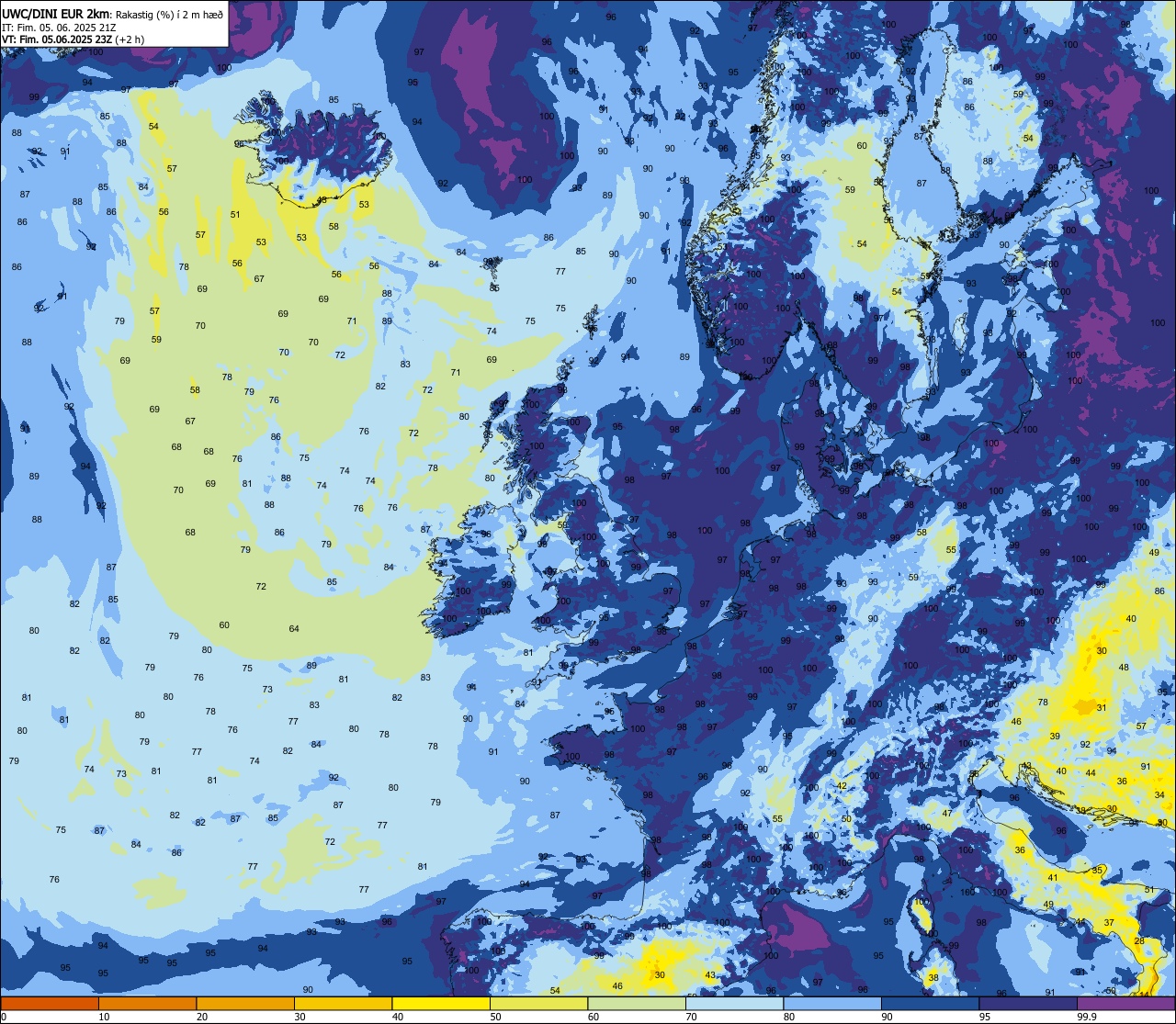Select the golden 30–40 legend swatch
The height and width of the screenshot is (1024, 1176).
pyautogui.click(x=343, y=1003)
